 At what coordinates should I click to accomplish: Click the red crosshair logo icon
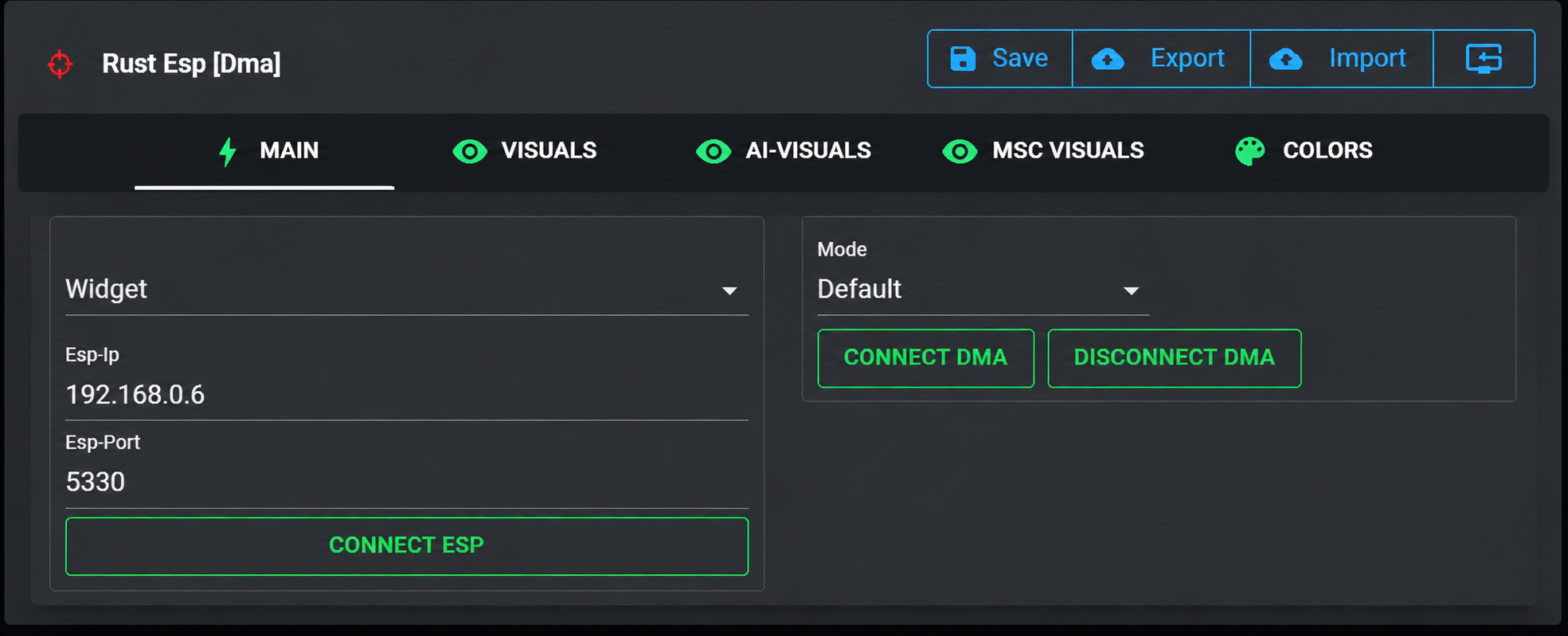tap(60, 64)
